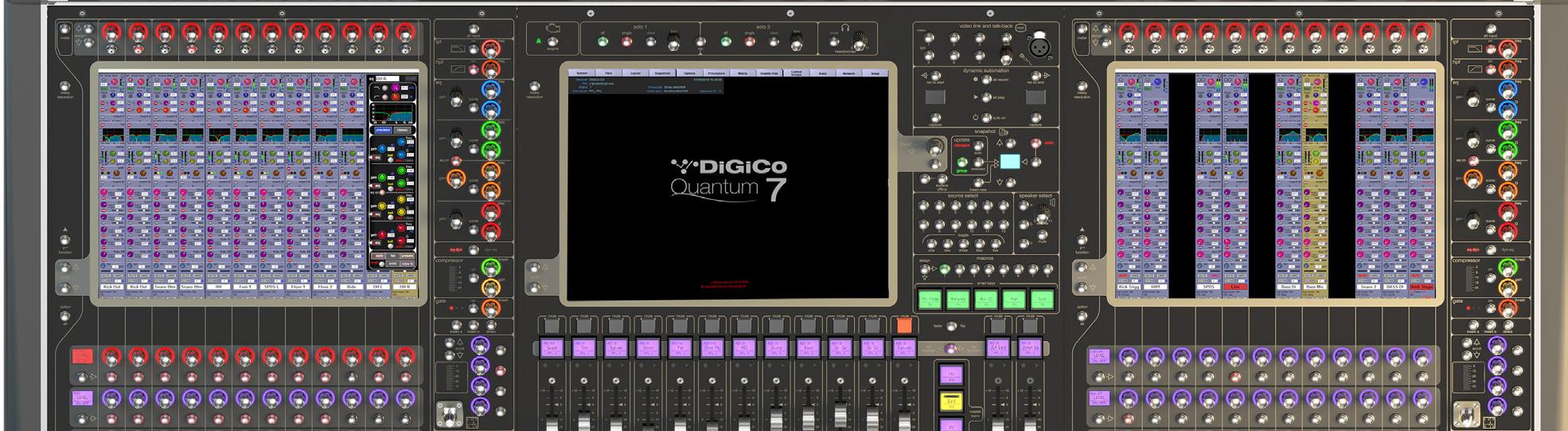
Task: Step to the previous snapshot with the up arrow
Action: tap(1011, 144)
